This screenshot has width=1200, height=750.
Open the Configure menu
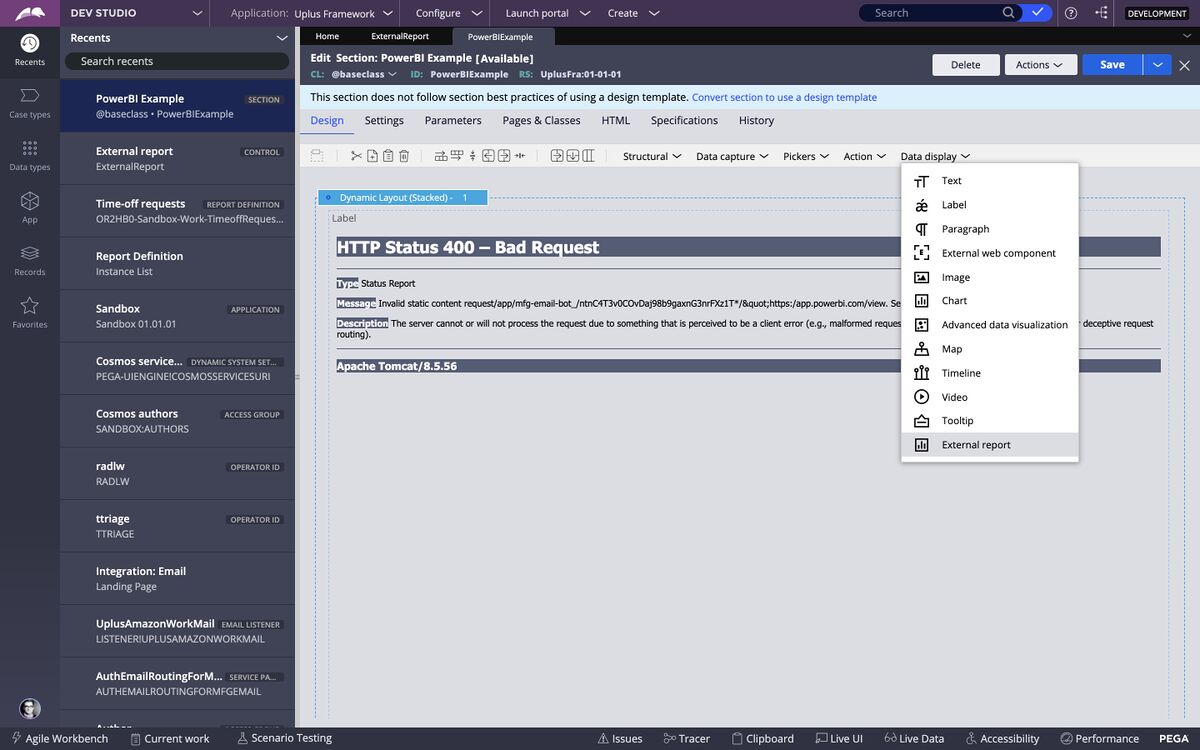449,13
